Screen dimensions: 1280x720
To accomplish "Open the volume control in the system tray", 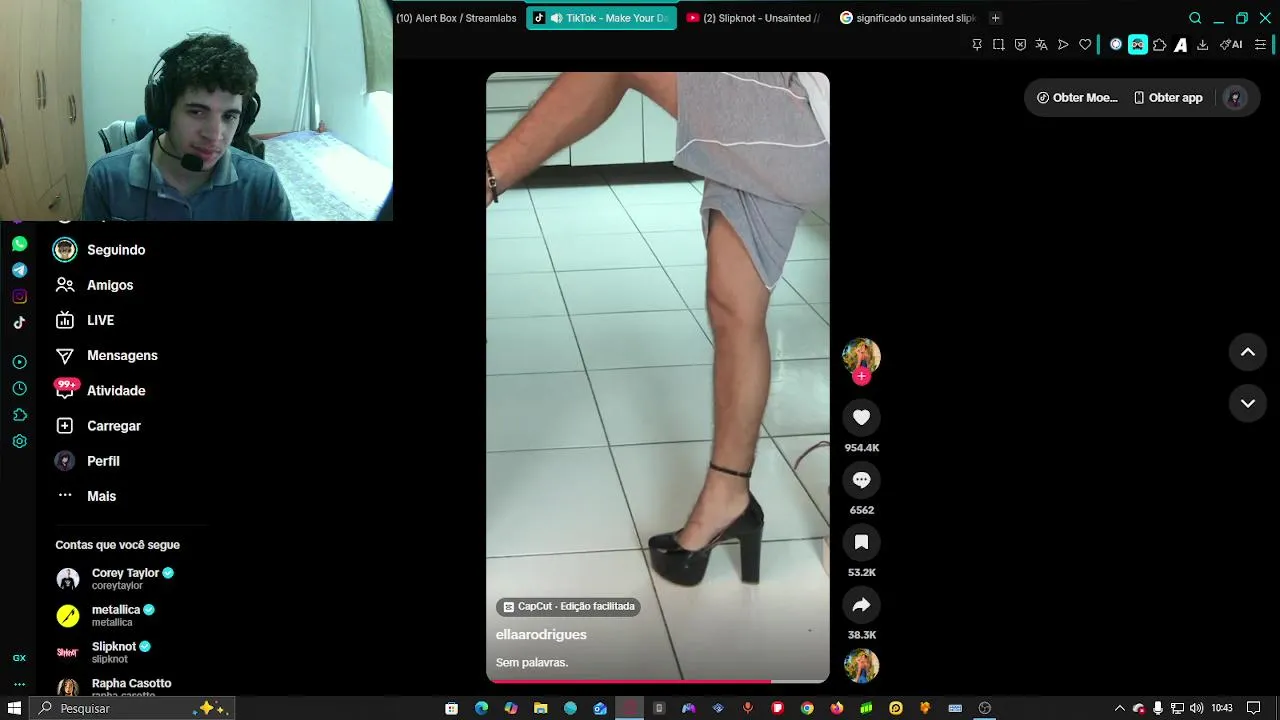I will tap(1196, 708).
